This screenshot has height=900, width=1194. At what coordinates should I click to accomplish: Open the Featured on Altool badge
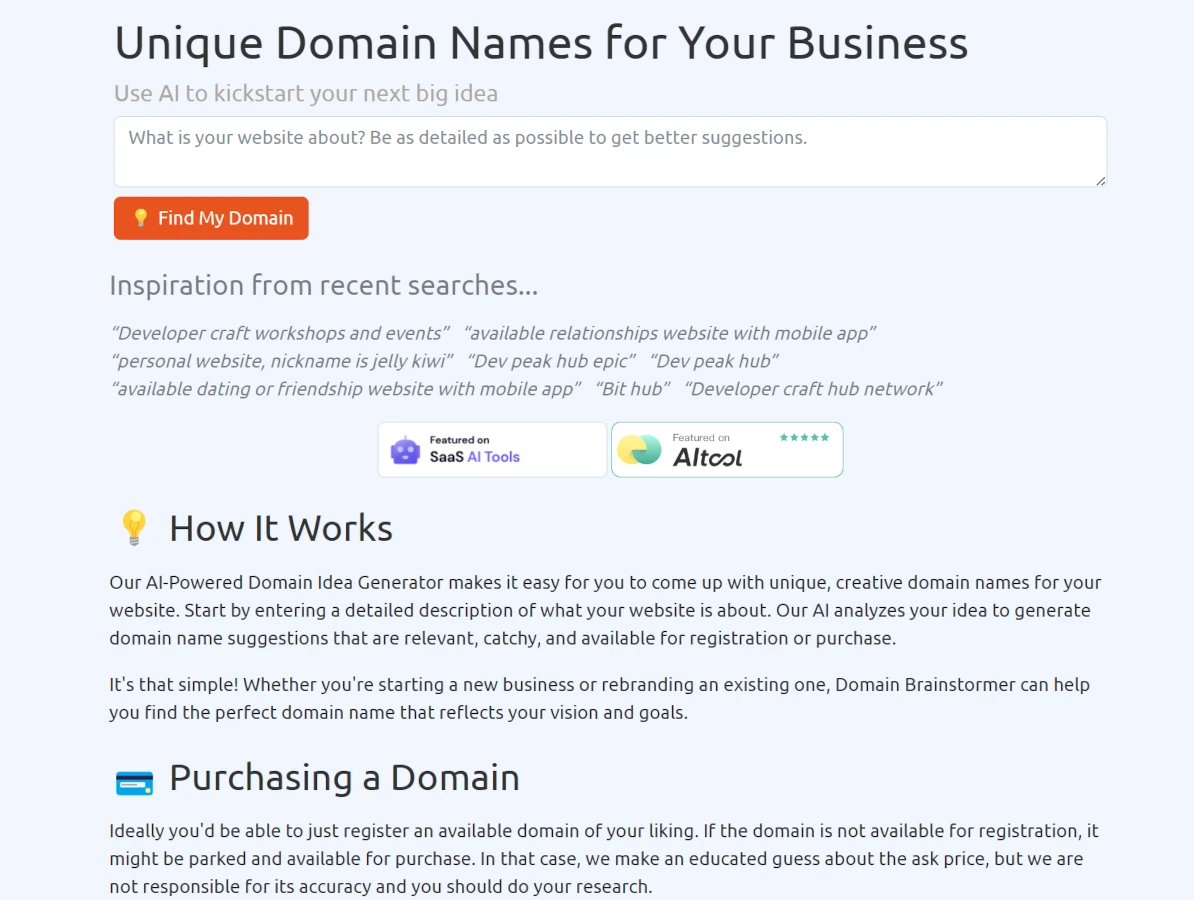(727, 449)
